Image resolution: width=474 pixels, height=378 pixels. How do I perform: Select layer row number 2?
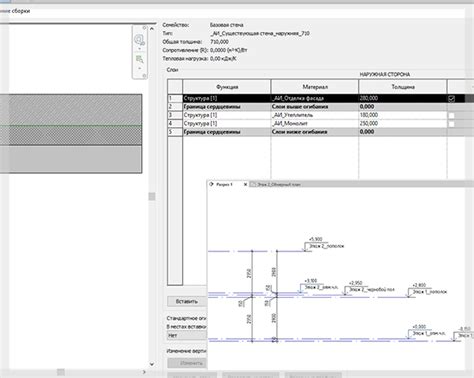tap(175, 107)
